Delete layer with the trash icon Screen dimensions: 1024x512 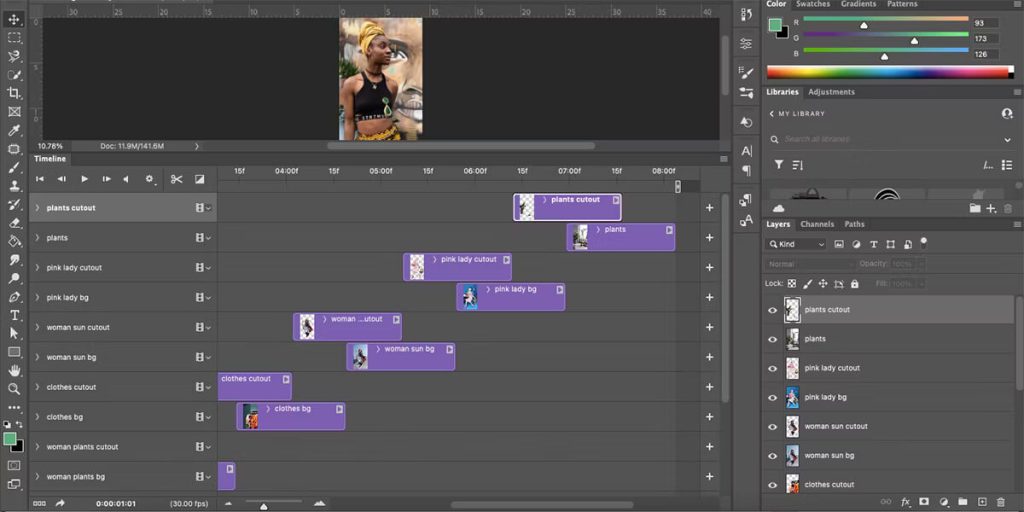point(1006,501)
